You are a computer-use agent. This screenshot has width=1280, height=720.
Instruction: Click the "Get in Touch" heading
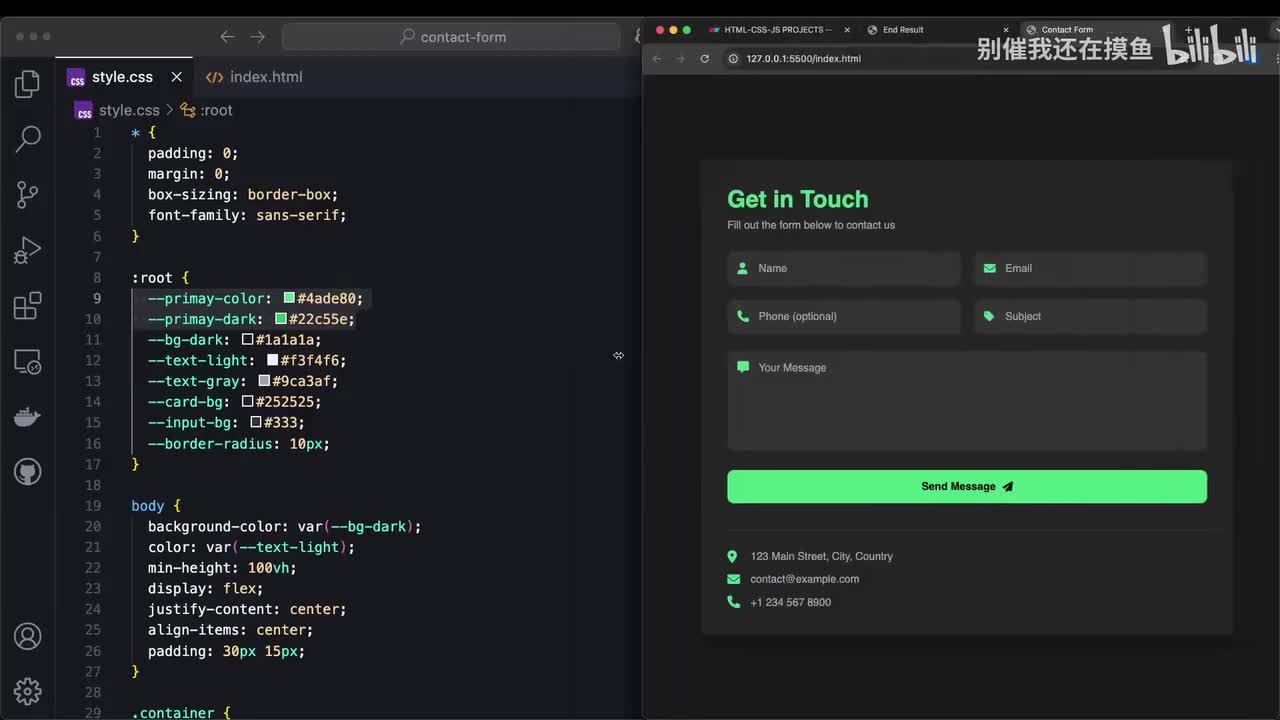[798, 199]
